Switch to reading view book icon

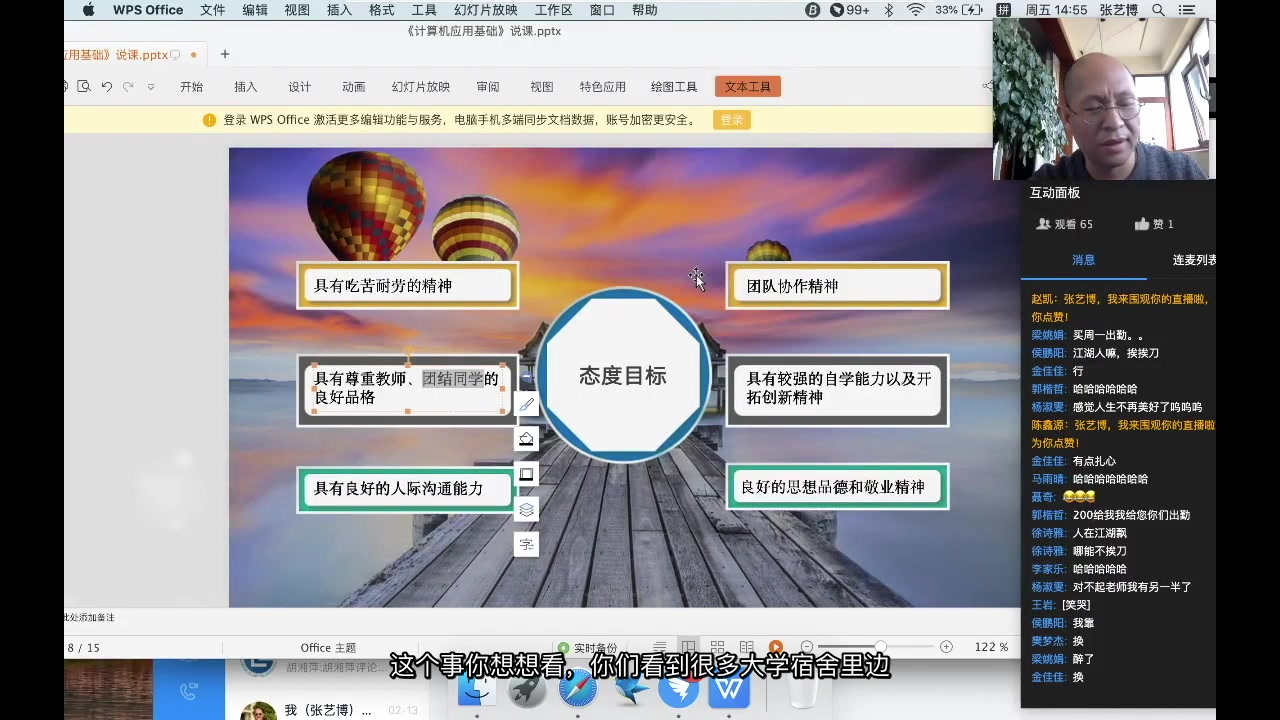click(746, 647)
